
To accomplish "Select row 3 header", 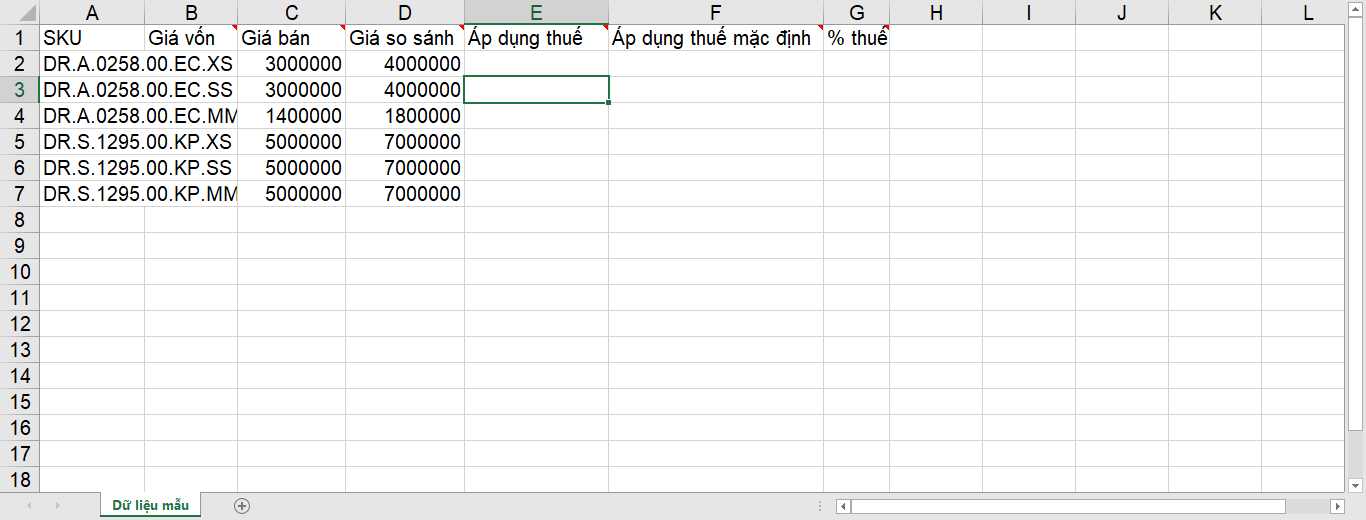I will coord(20,90).
